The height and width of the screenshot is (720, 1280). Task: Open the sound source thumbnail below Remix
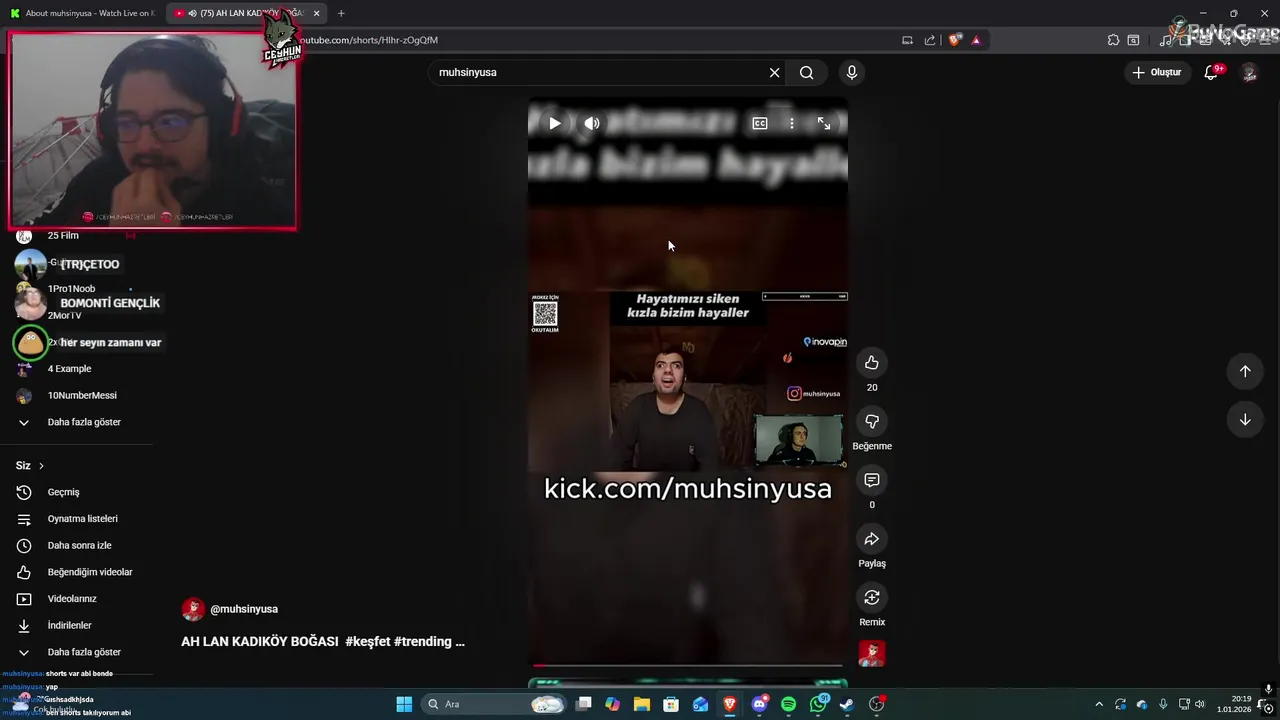point(872,654)
